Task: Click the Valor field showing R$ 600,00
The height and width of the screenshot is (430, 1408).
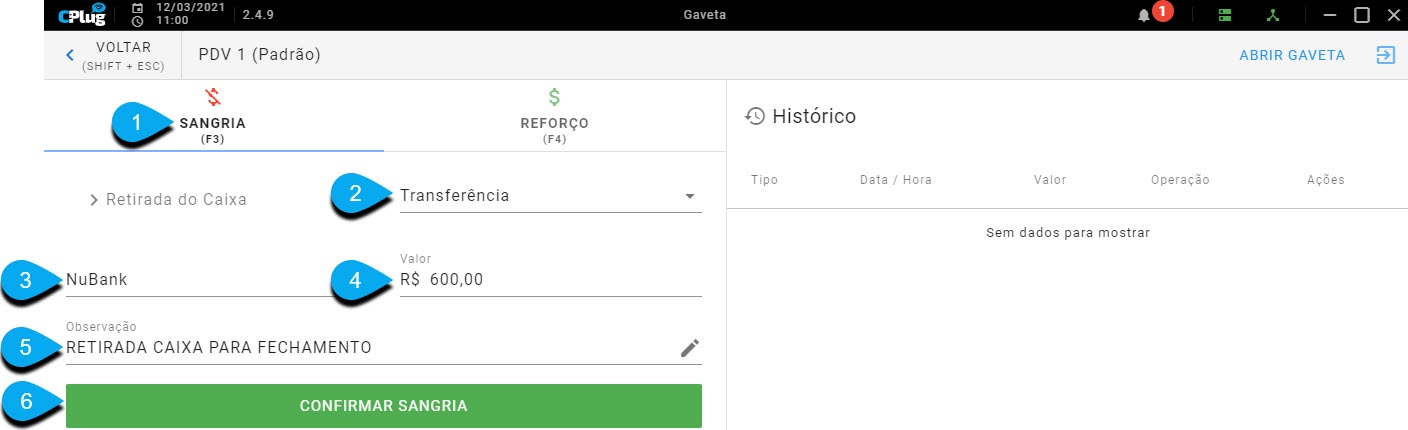Action: pyautogui.click(x=550, y=280)
